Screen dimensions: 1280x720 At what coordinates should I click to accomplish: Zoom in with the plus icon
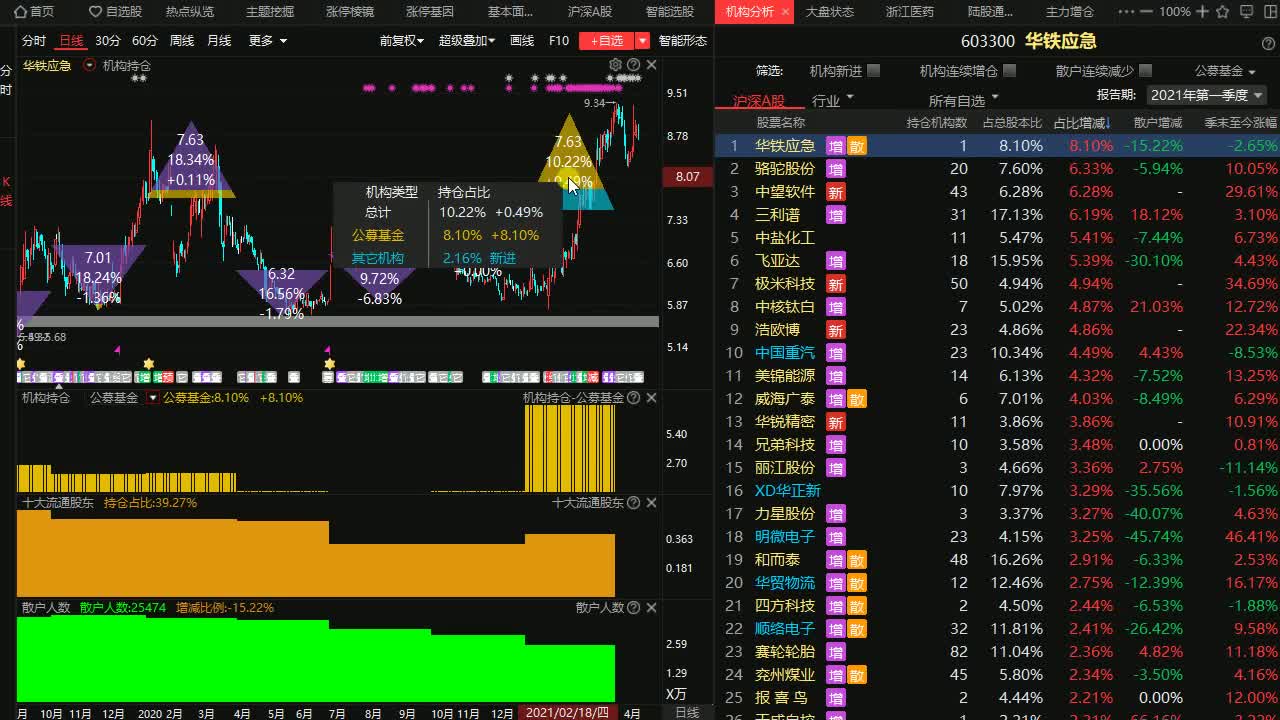(1200, 12)
